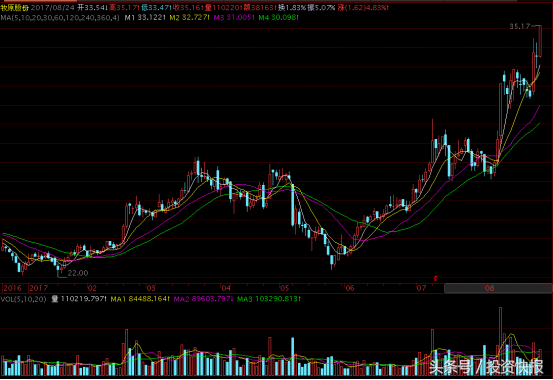Select the yellow M2 32.727 legend entry
Viewport: 553px width, 380px height.
pos(189,17)
